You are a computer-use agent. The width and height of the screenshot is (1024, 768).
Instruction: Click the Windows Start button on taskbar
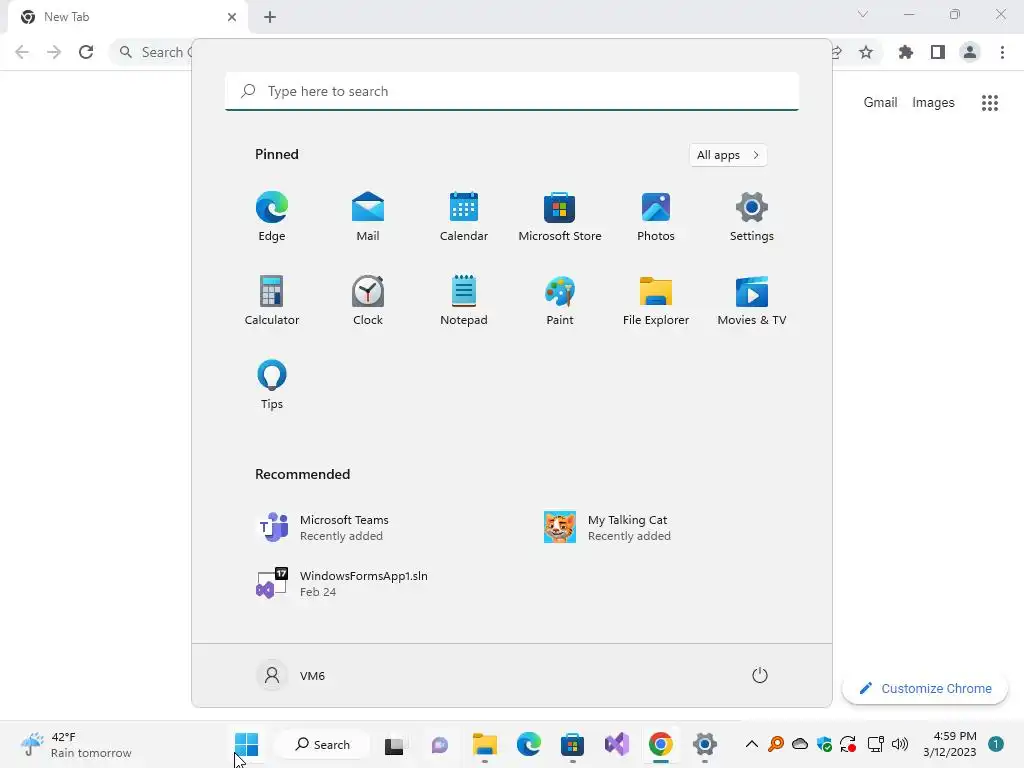coord(246,744)
